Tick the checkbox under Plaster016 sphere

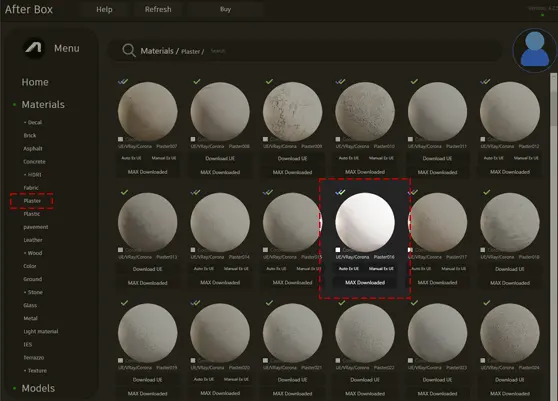tap(338, 250)
